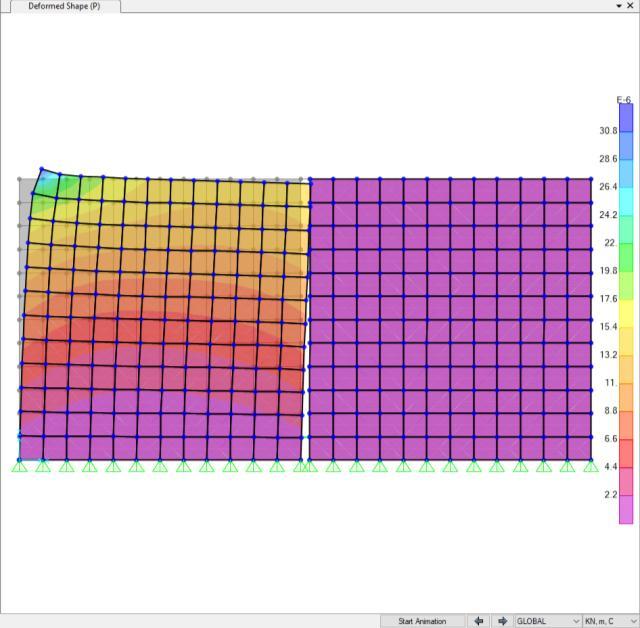This screenshot has height=628, width=640.
Task: Open the GLOBAL coordinate system dropdown
Action: pyautogui.click(x=548, y=621)
